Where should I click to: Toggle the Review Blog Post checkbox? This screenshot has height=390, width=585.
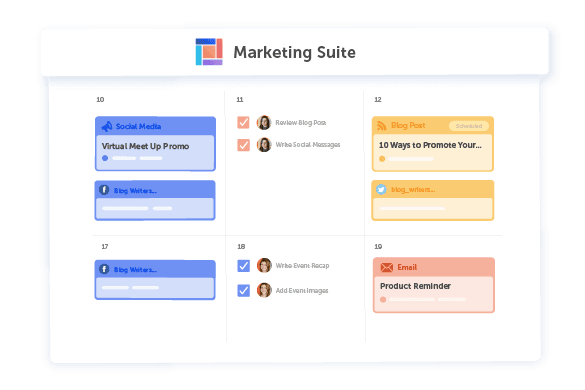[x=243, y=122]
